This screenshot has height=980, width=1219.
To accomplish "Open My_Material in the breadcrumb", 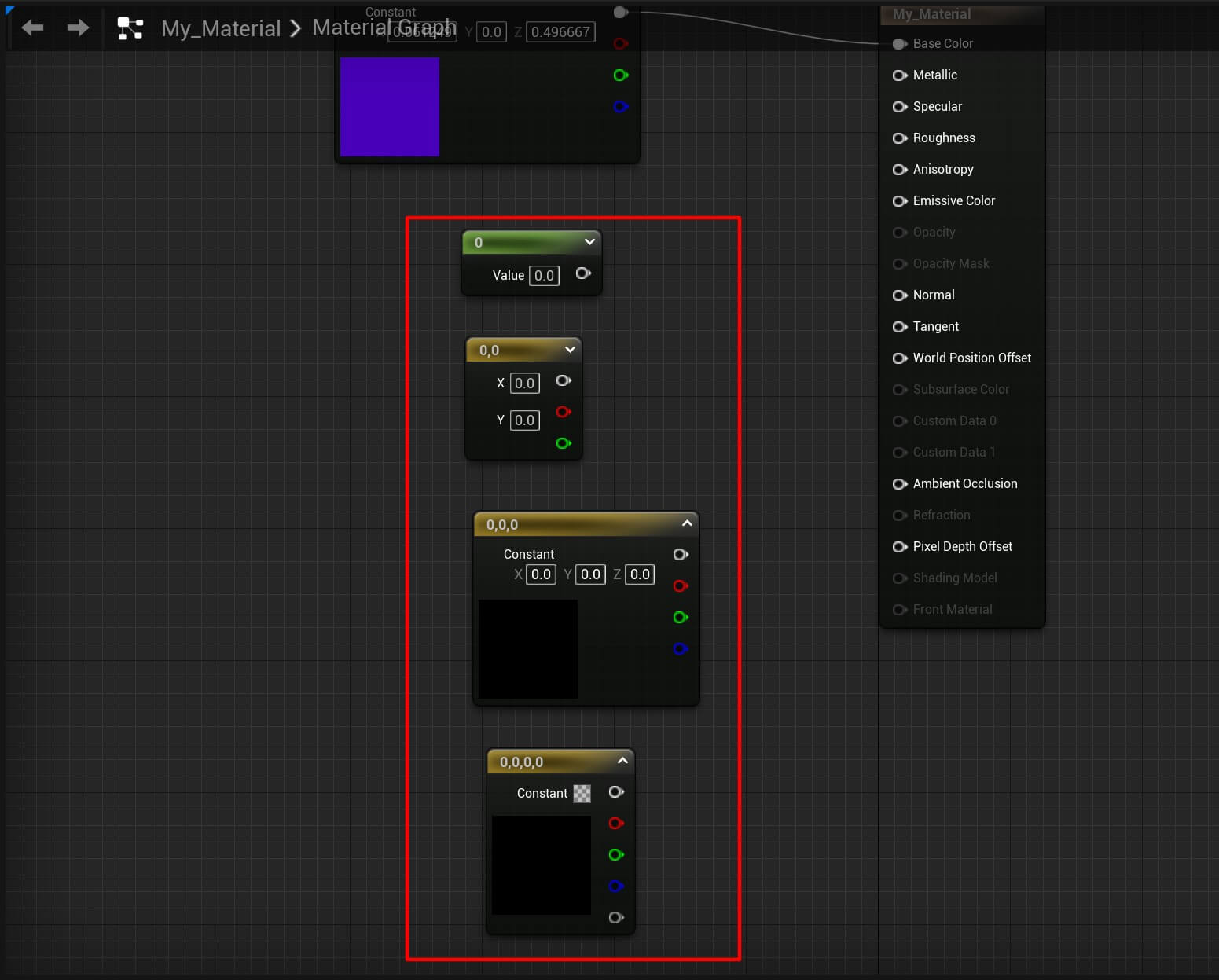I will (221, 28).
